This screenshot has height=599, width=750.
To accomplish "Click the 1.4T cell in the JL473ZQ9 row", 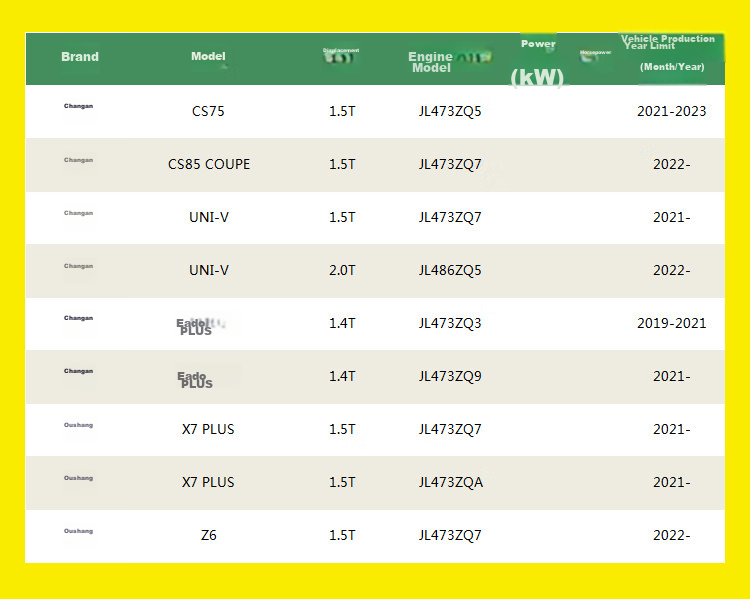I will [x=342, y=377].
